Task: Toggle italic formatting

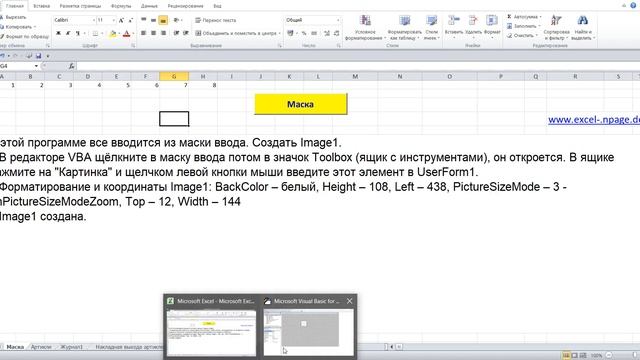Action: (x=67, y=33)
